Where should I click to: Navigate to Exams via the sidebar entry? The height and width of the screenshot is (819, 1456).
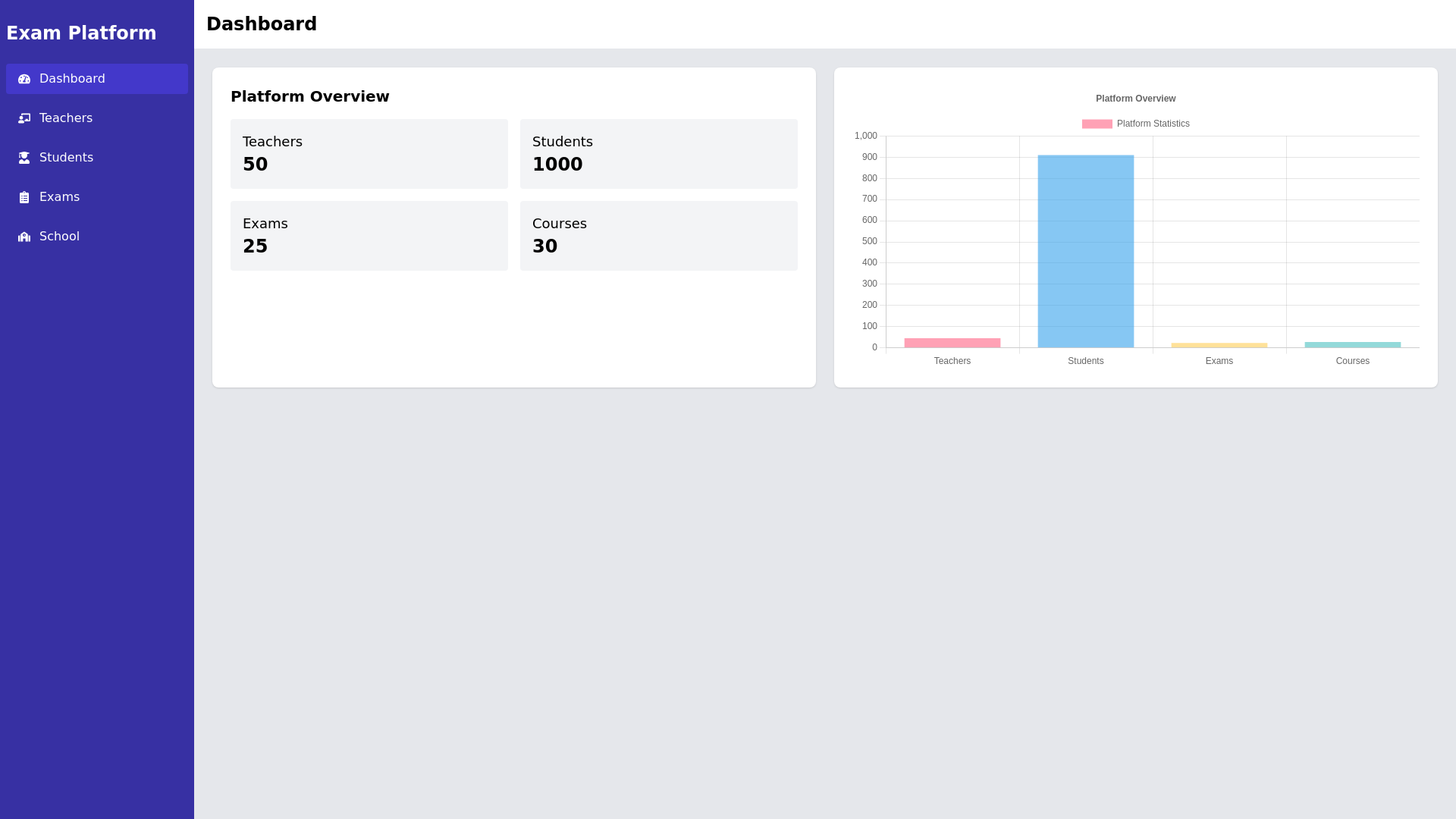(59, 196)
